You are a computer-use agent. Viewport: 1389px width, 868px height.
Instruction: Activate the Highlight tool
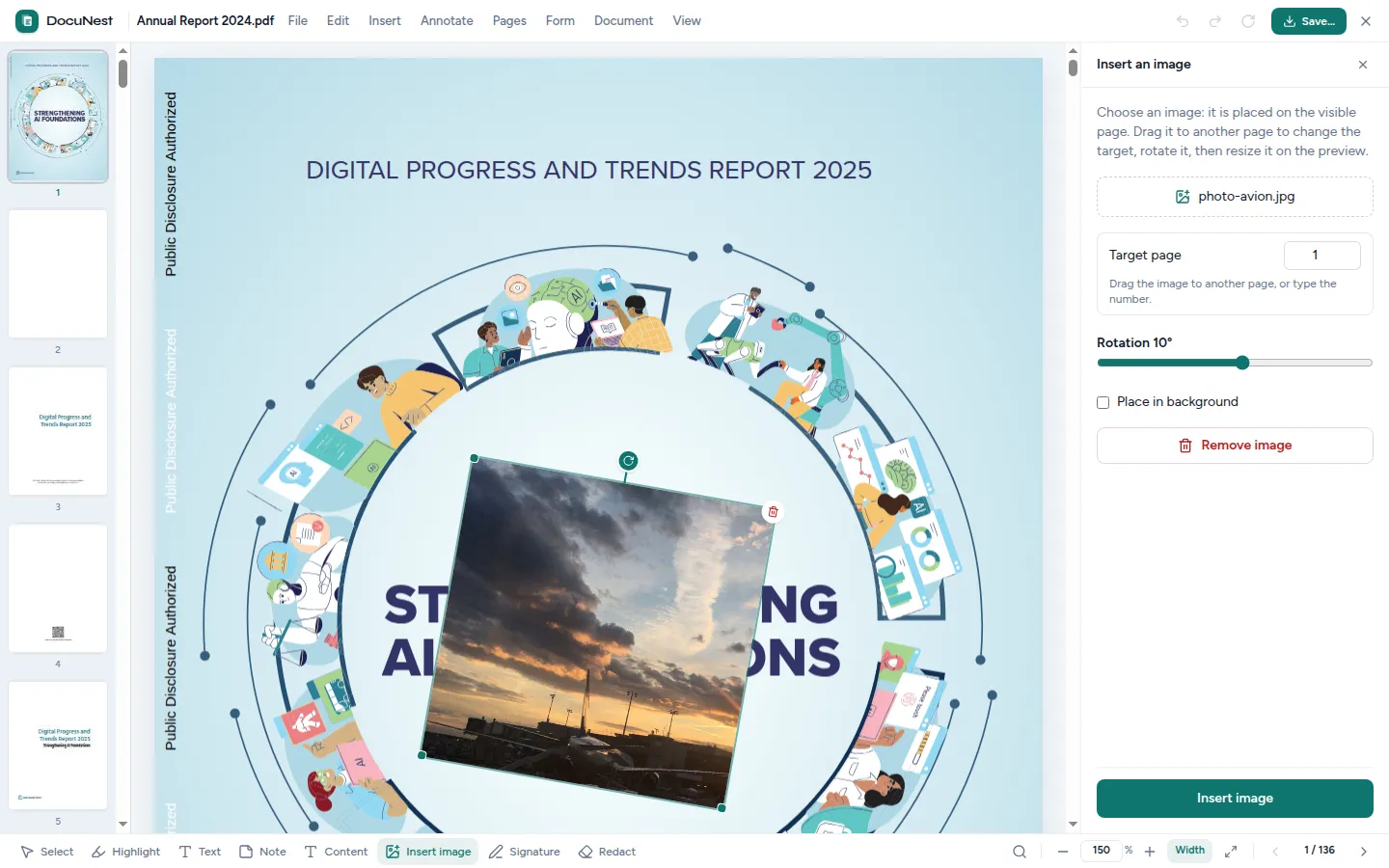(125, 852)
